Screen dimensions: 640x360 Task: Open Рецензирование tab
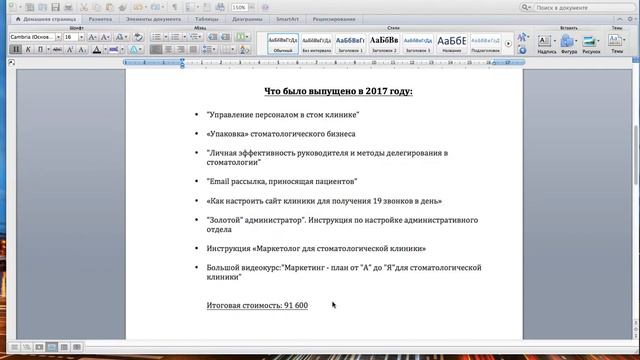click(334, 19)
